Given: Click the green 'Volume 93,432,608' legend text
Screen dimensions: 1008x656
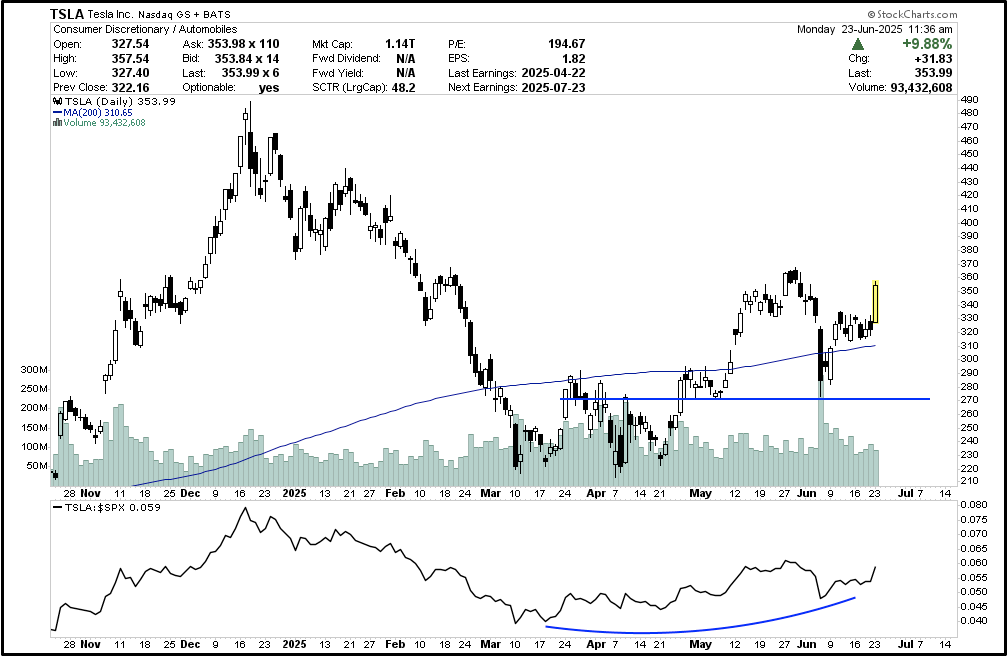Looking at the screenshot, I should click(104, 123).
